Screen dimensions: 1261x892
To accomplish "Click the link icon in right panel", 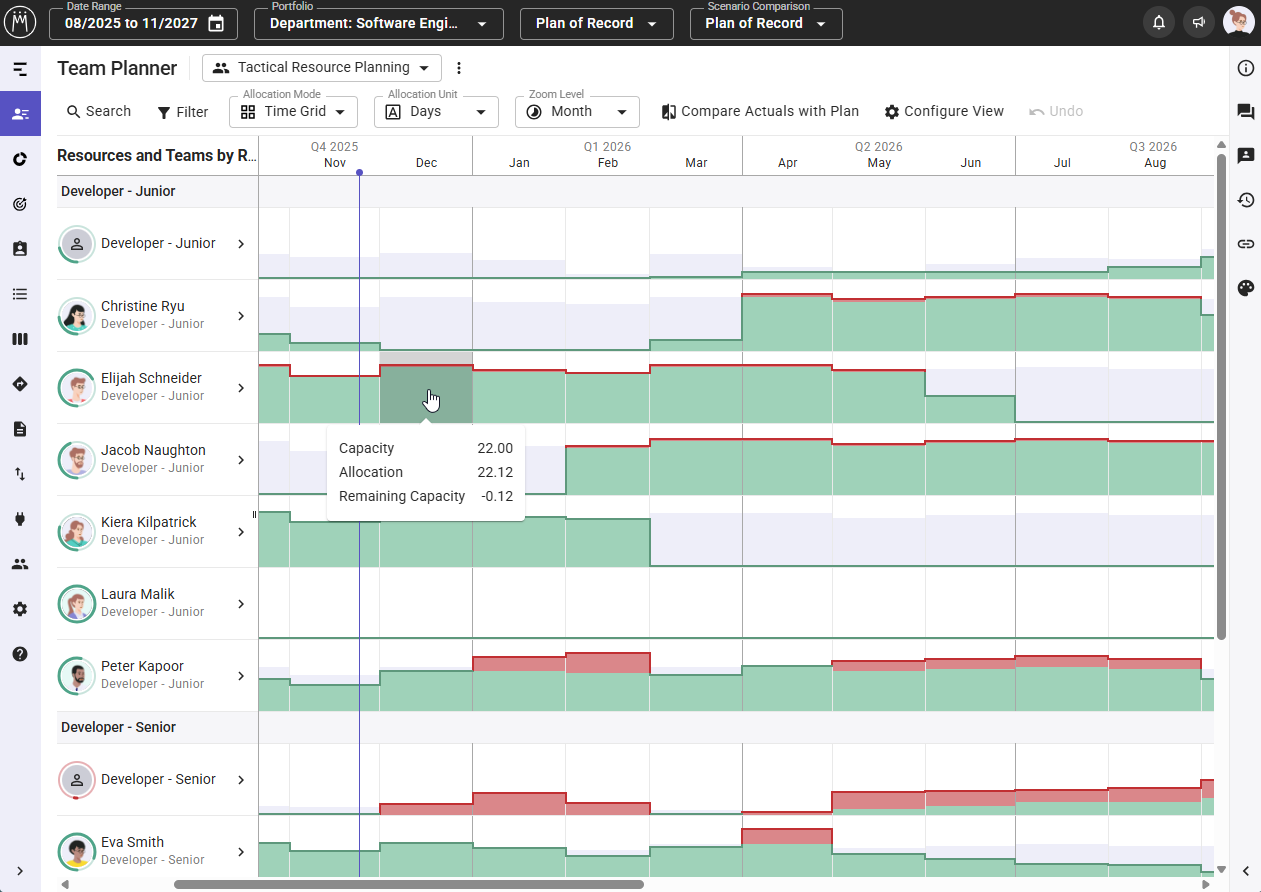I will (x=1245, y=244).
